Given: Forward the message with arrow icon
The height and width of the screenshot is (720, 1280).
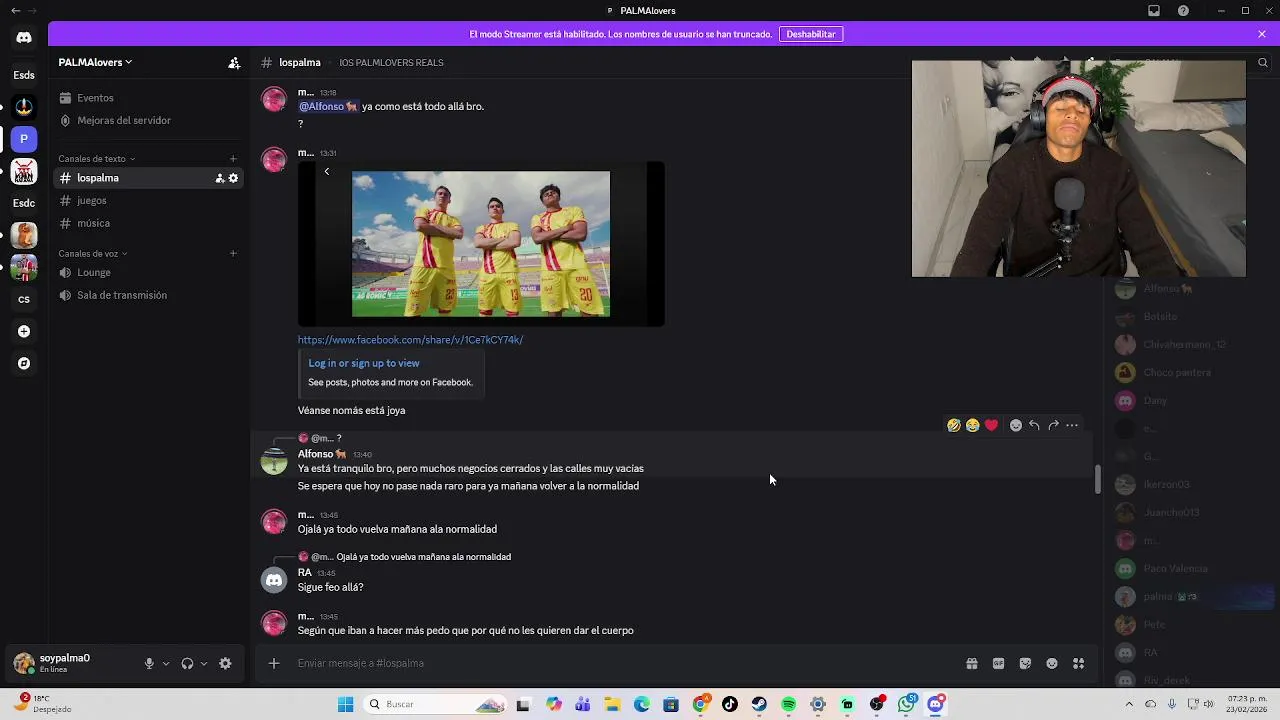Looking at the screenshot, I should coord(1053,425).
